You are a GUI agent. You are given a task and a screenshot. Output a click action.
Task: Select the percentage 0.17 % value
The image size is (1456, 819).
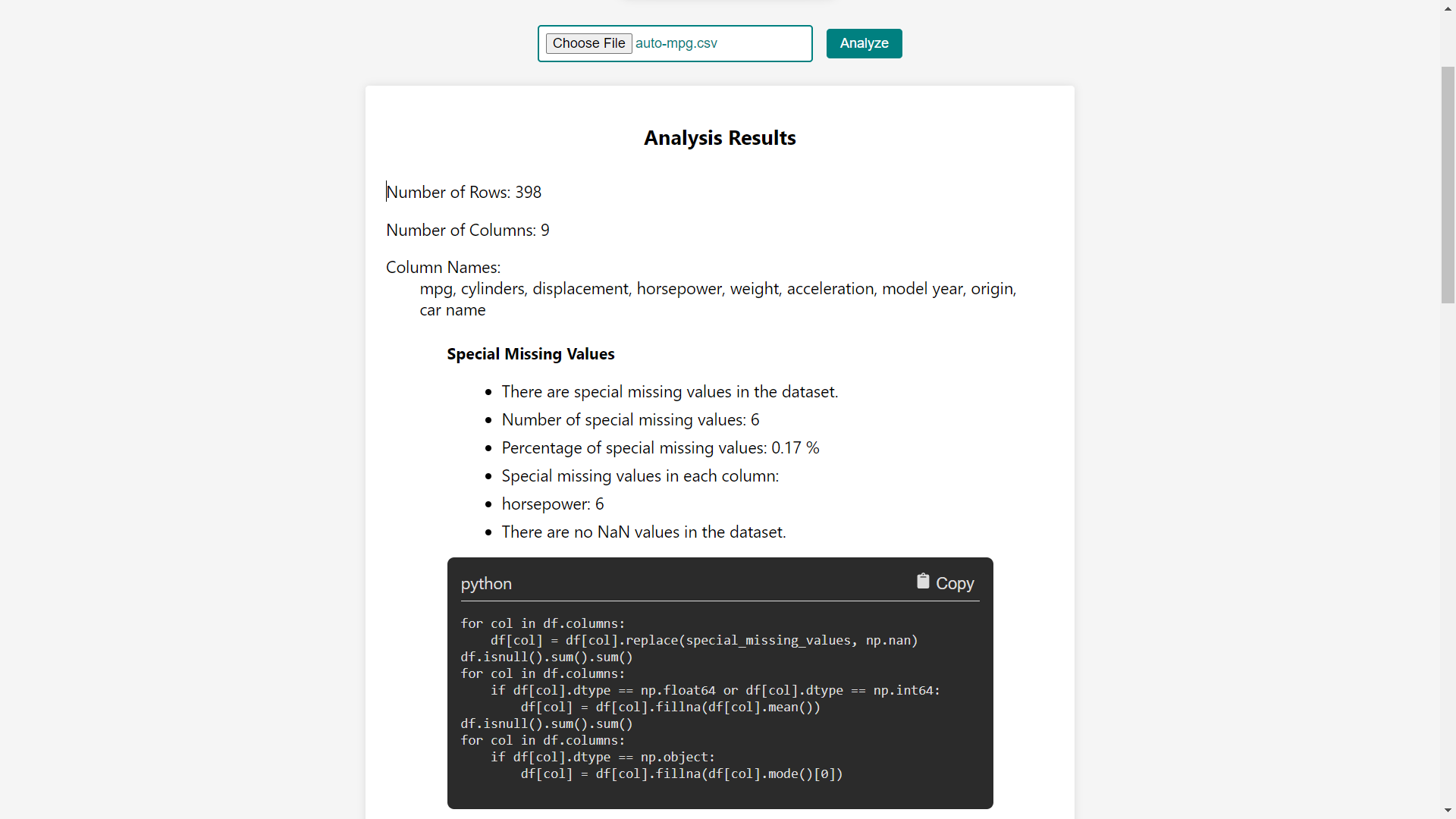click(660, 447)
